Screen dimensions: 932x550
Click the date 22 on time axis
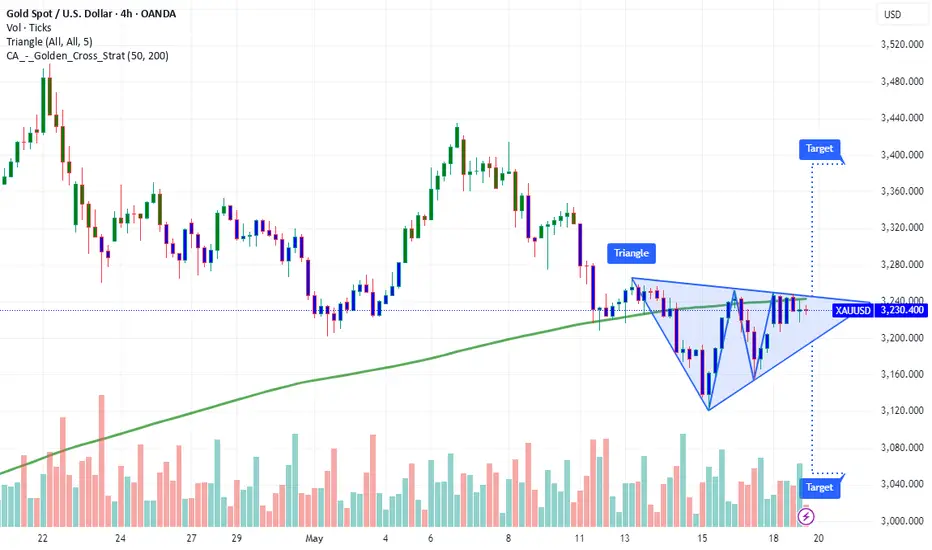point(42,538)
